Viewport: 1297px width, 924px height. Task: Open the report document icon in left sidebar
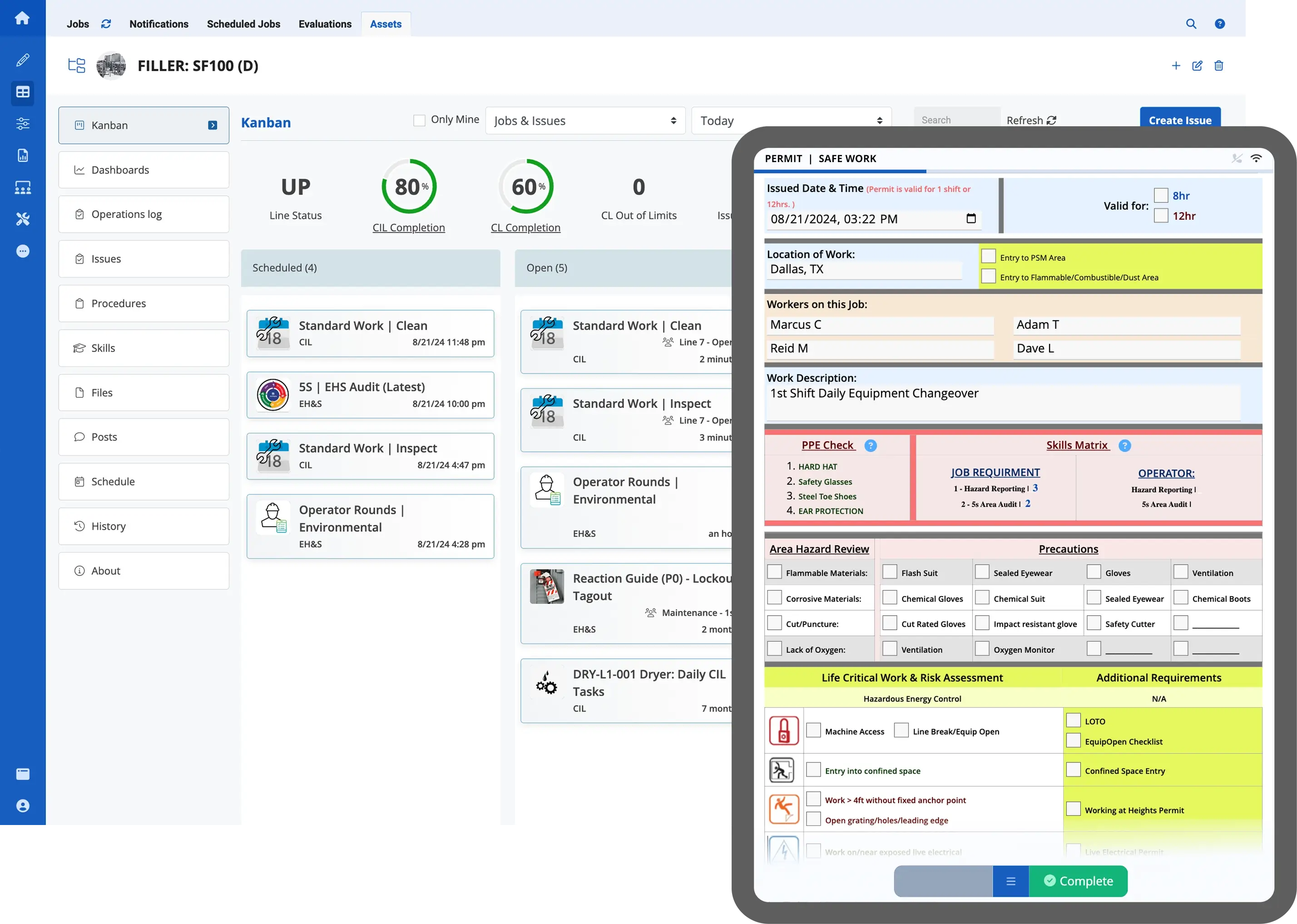click(x=23, y=155)
